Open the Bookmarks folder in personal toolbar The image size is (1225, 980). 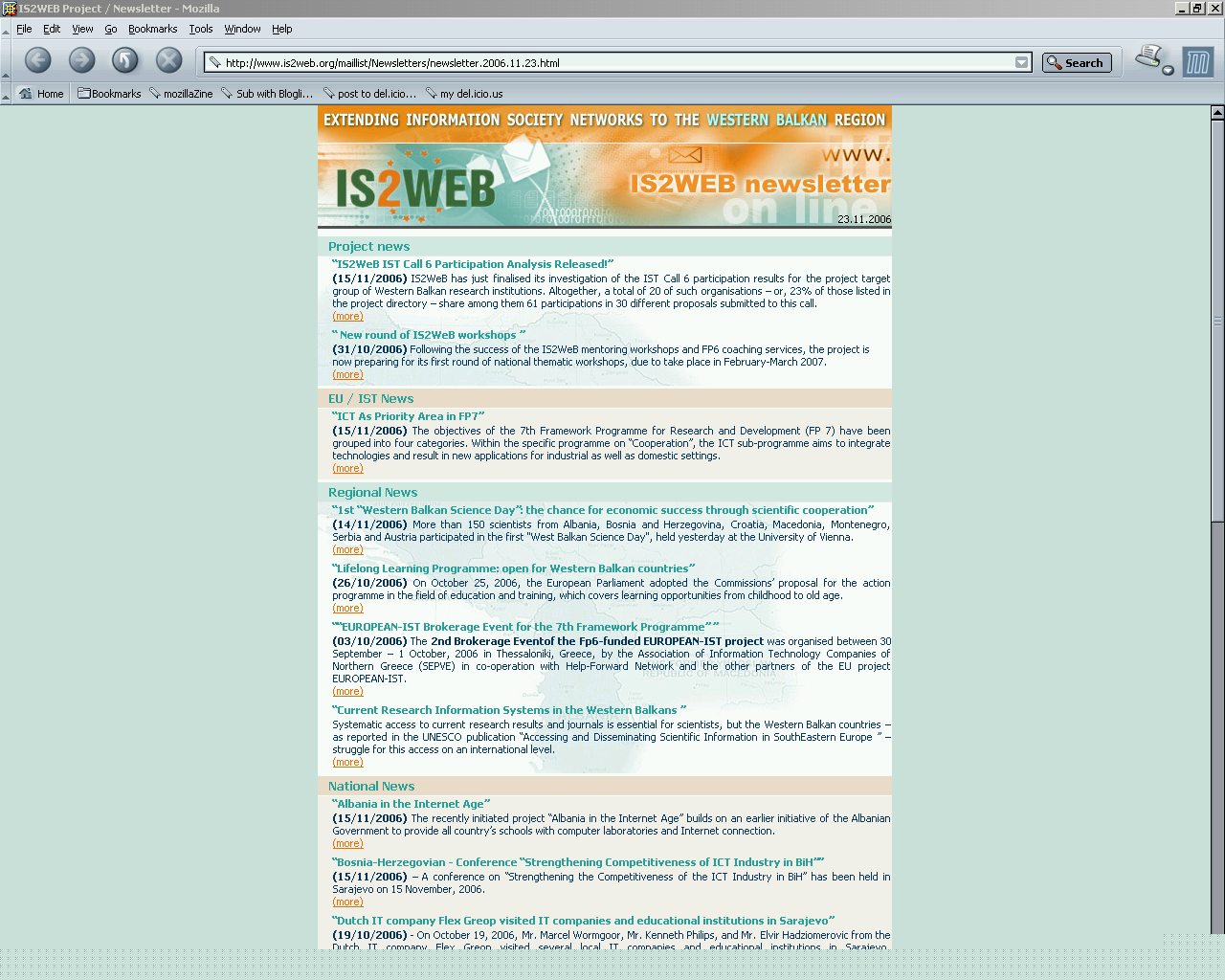pyautogui.click(x=109, y=94)
